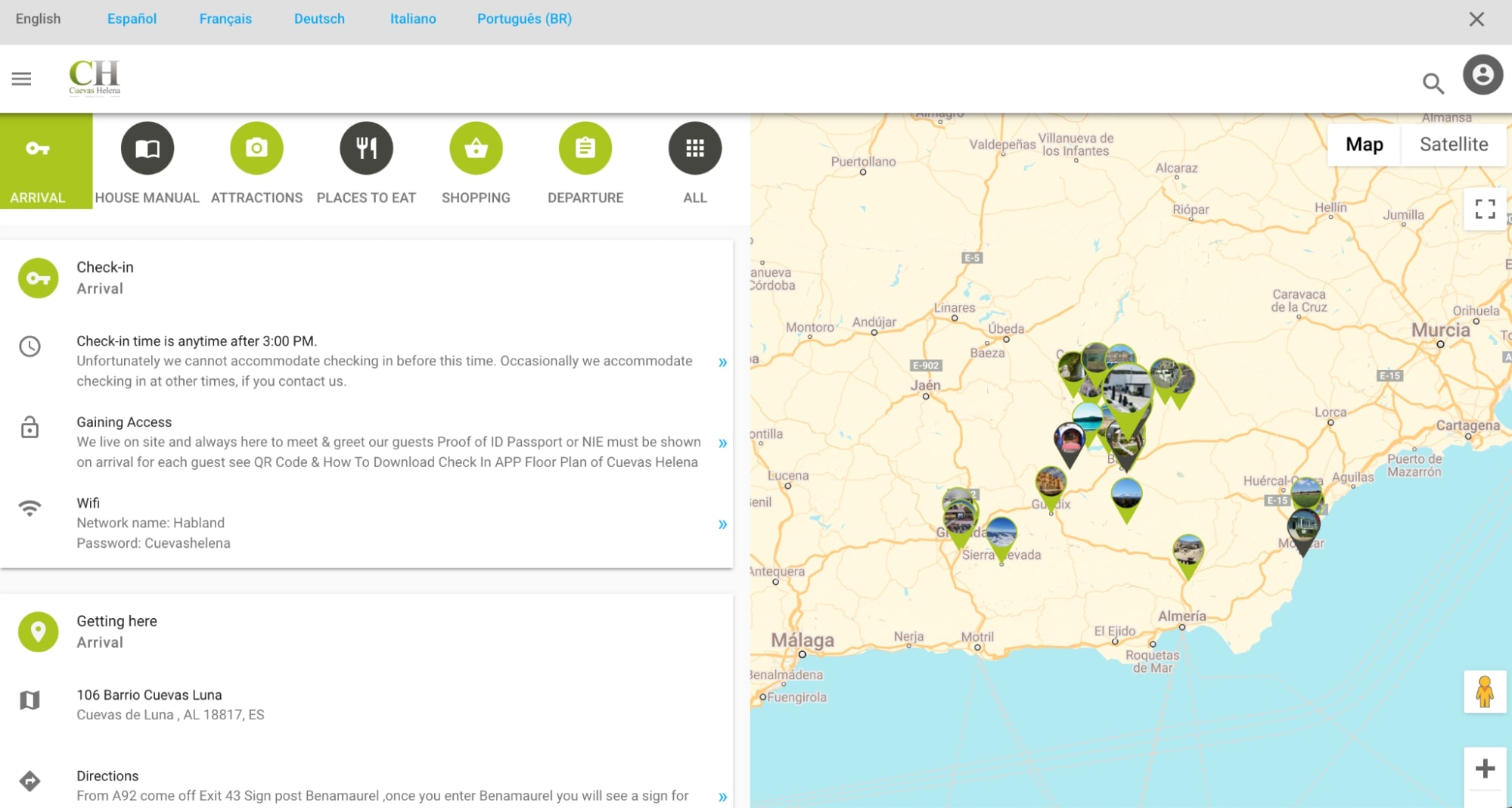
Task: Click the search magnifier icon
Action: (1433, 82)
